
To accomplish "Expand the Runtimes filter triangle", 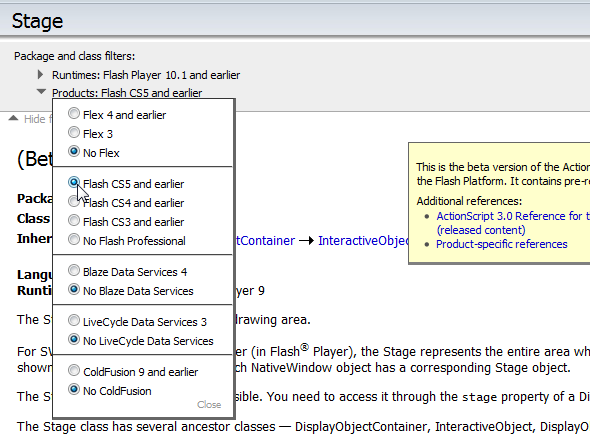I will tap(40, 75).
